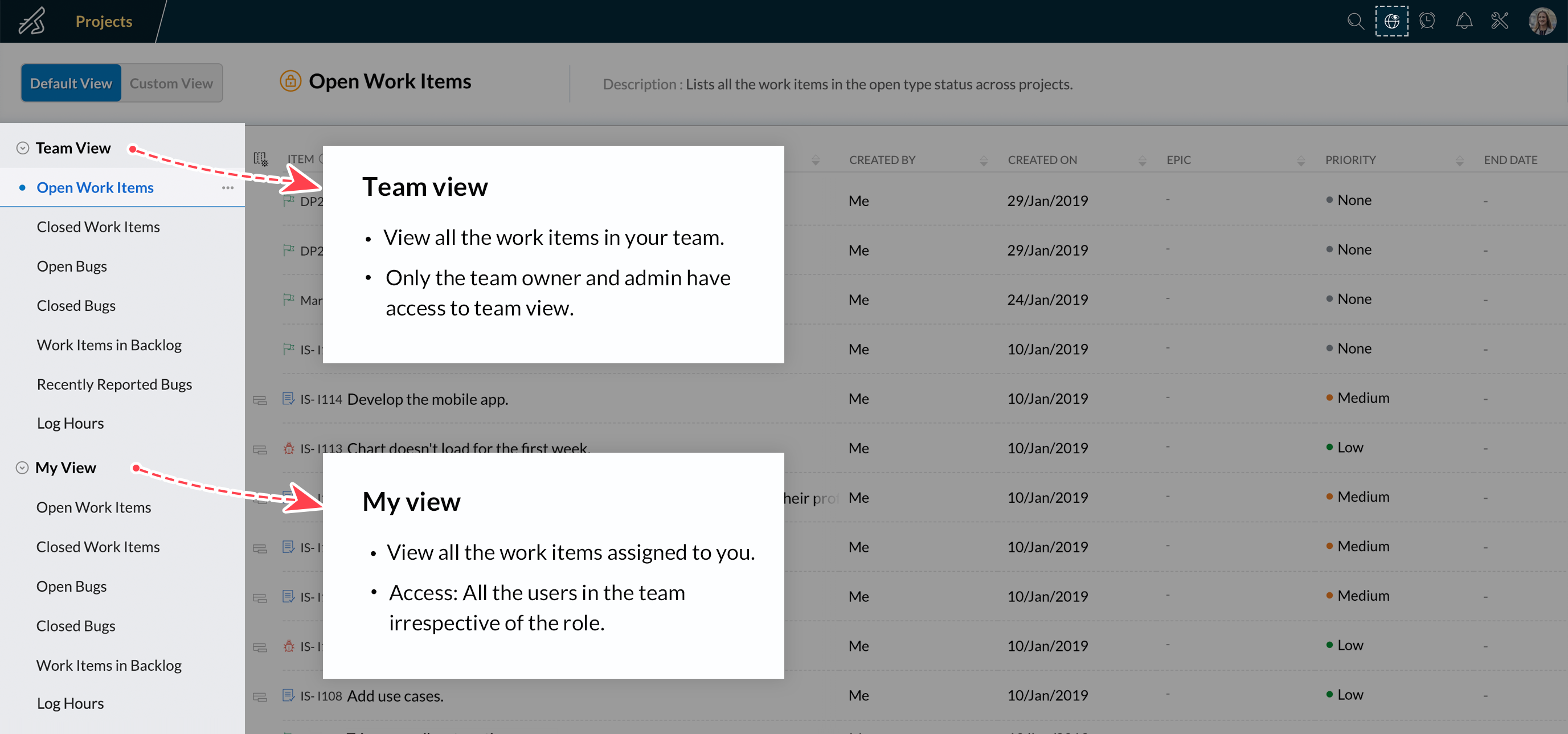
Task: Click the sprint logo icon top-left
Action: click(x=32, y=22)
